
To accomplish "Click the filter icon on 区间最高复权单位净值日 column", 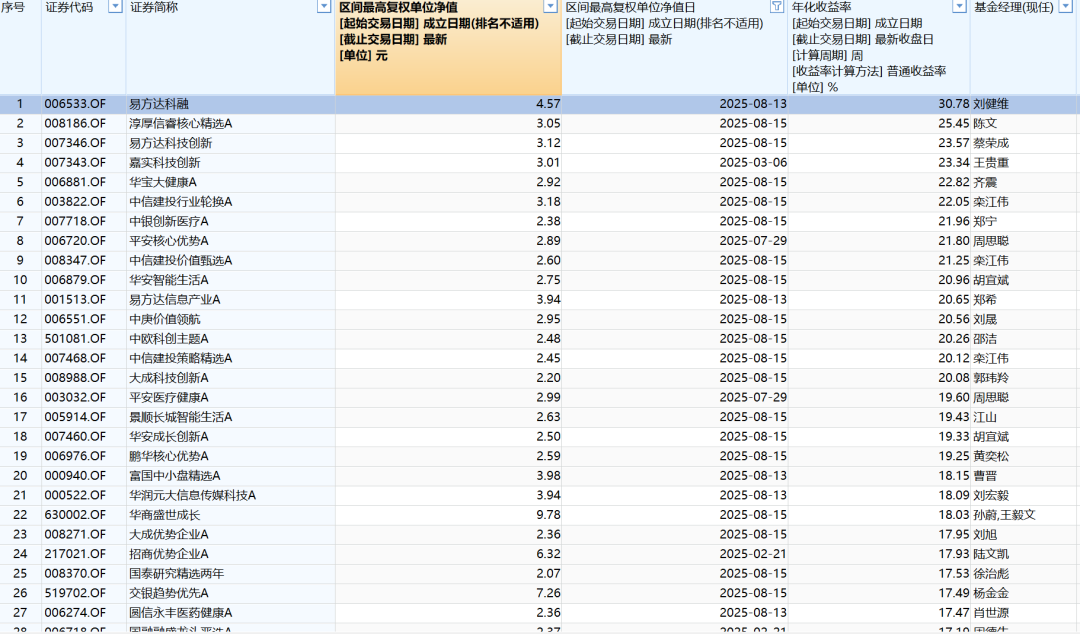I will point(776,7).
